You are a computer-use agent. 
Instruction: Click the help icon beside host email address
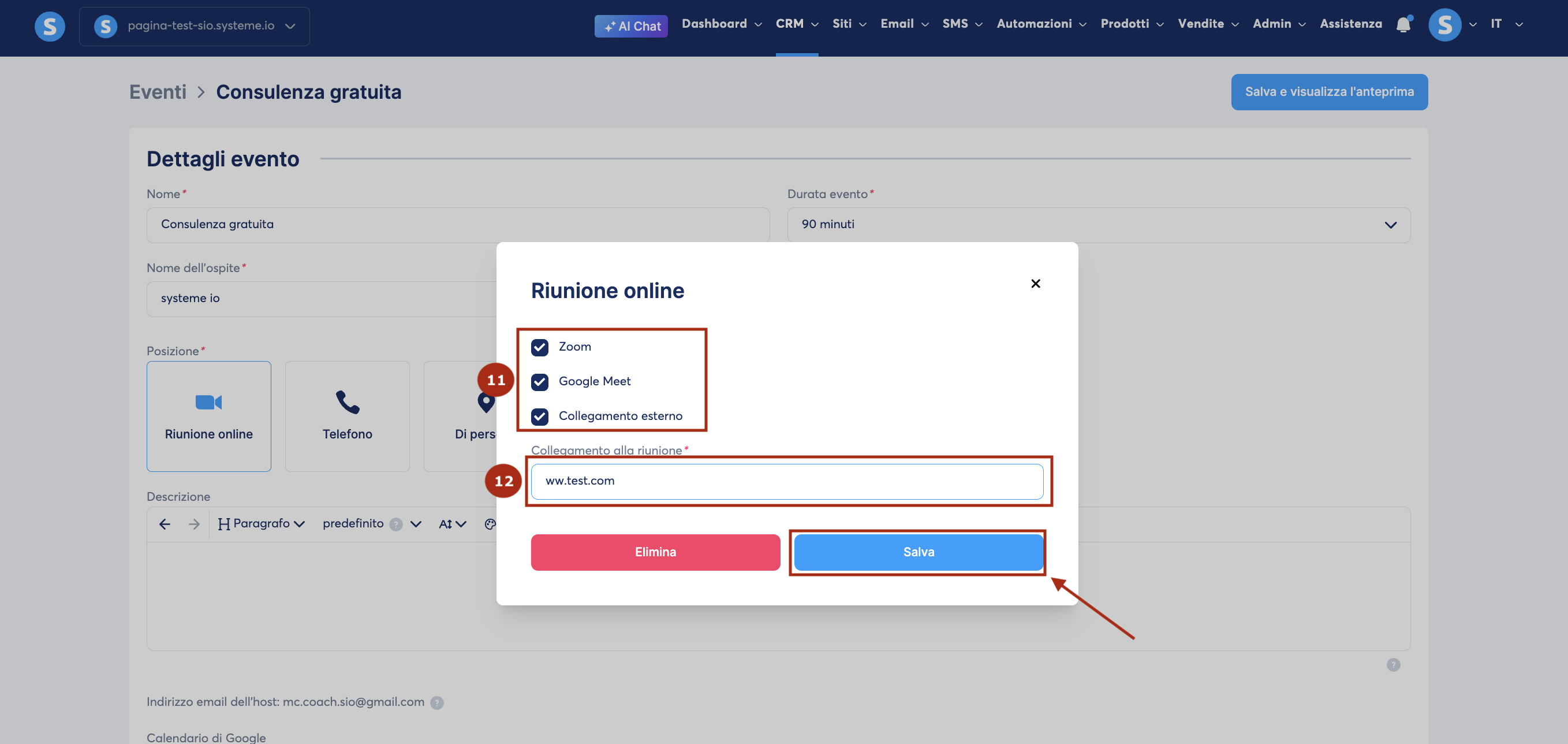pos(437,702)
